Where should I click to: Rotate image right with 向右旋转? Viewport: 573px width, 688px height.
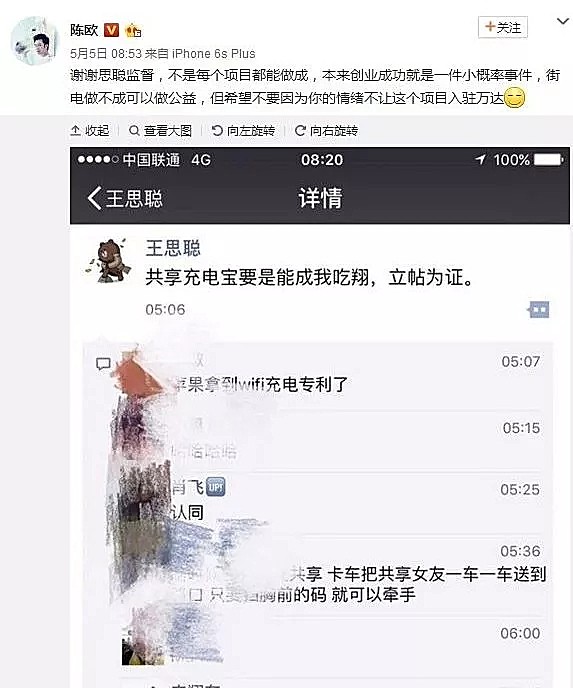tap(326, 130)
